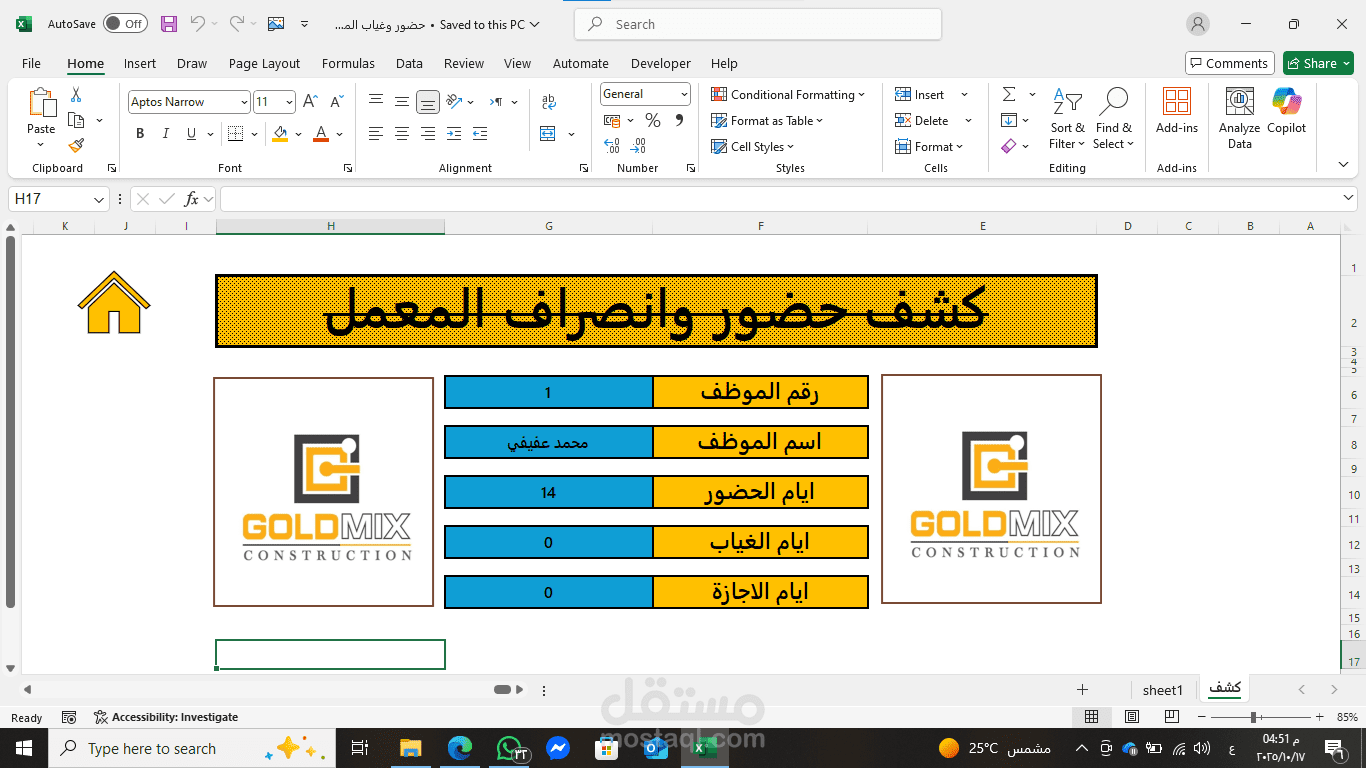This screenshot has height=768, width=1366.
Task: Open Find & Select menu
Action: click(1113, 118)
